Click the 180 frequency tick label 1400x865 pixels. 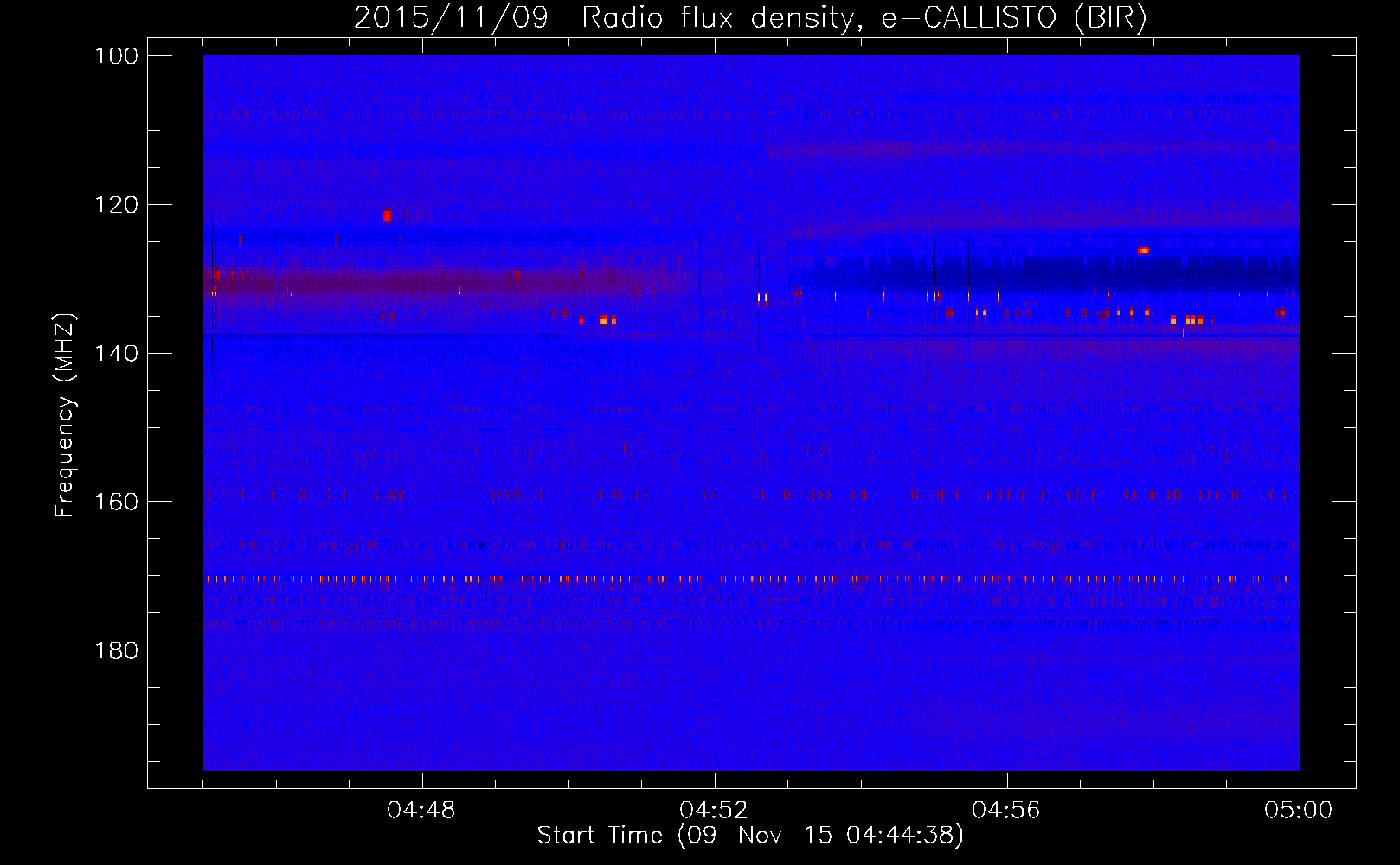pyautogui.click(x=115, y=650)
